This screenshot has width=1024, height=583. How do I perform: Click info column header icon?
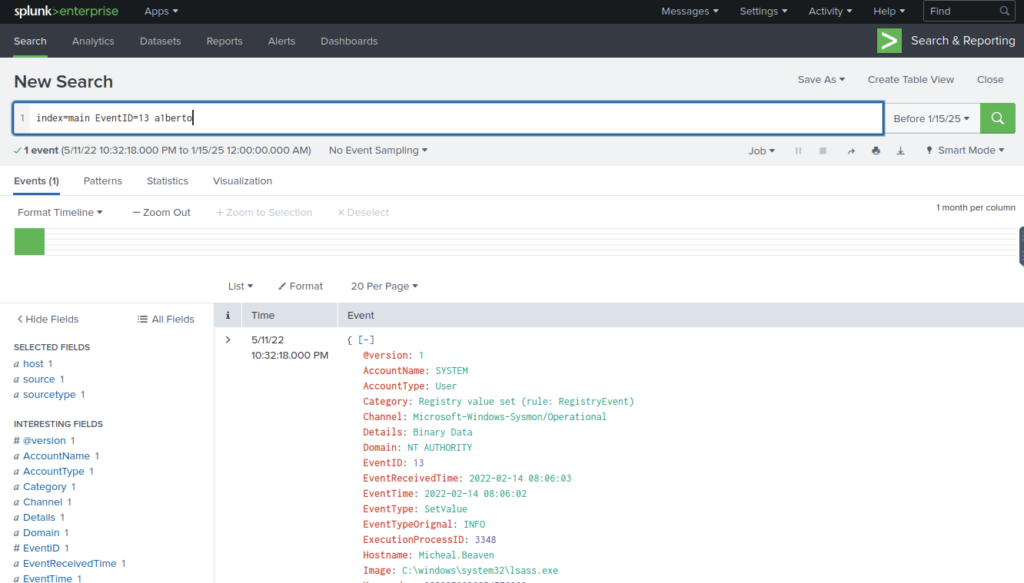coord(228,315)
